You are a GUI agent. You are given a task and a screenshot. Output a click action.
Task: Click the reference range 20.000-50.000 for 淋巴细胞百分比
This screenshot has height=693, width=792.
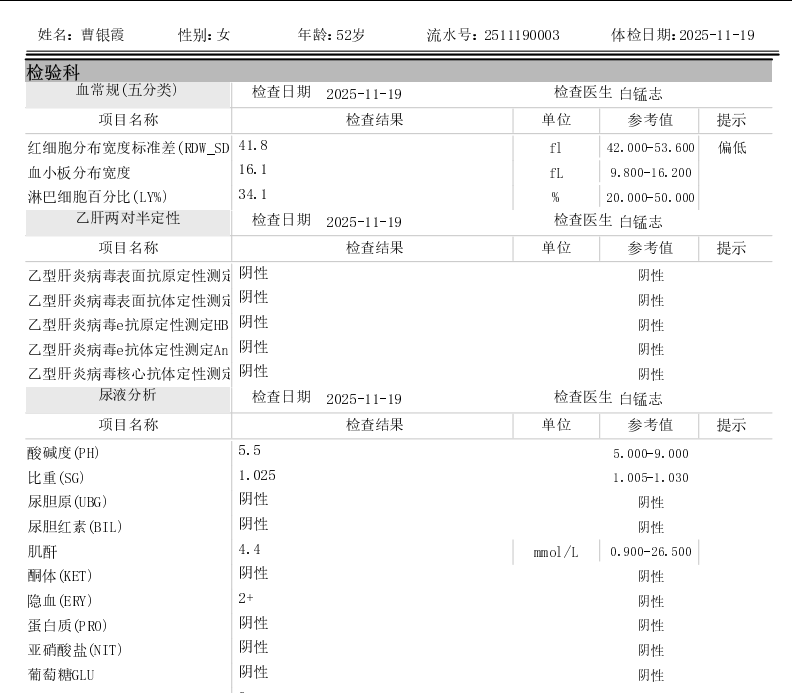click(650, 197)
